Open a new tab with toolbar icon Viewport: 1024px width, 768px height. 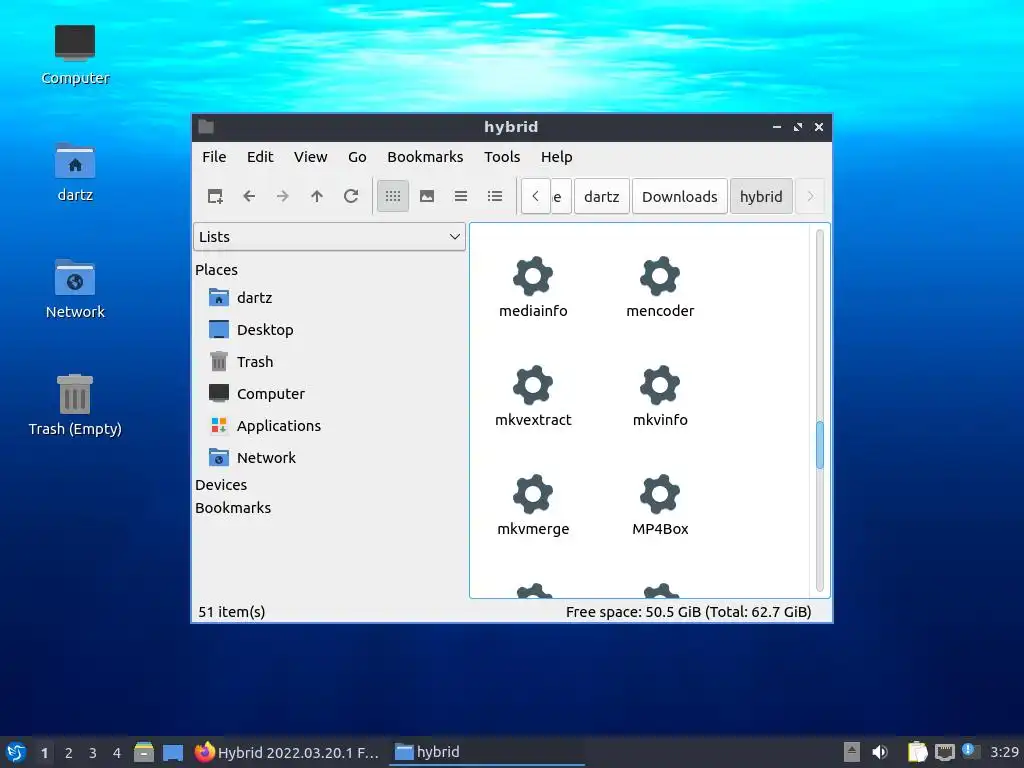(215, 196)
